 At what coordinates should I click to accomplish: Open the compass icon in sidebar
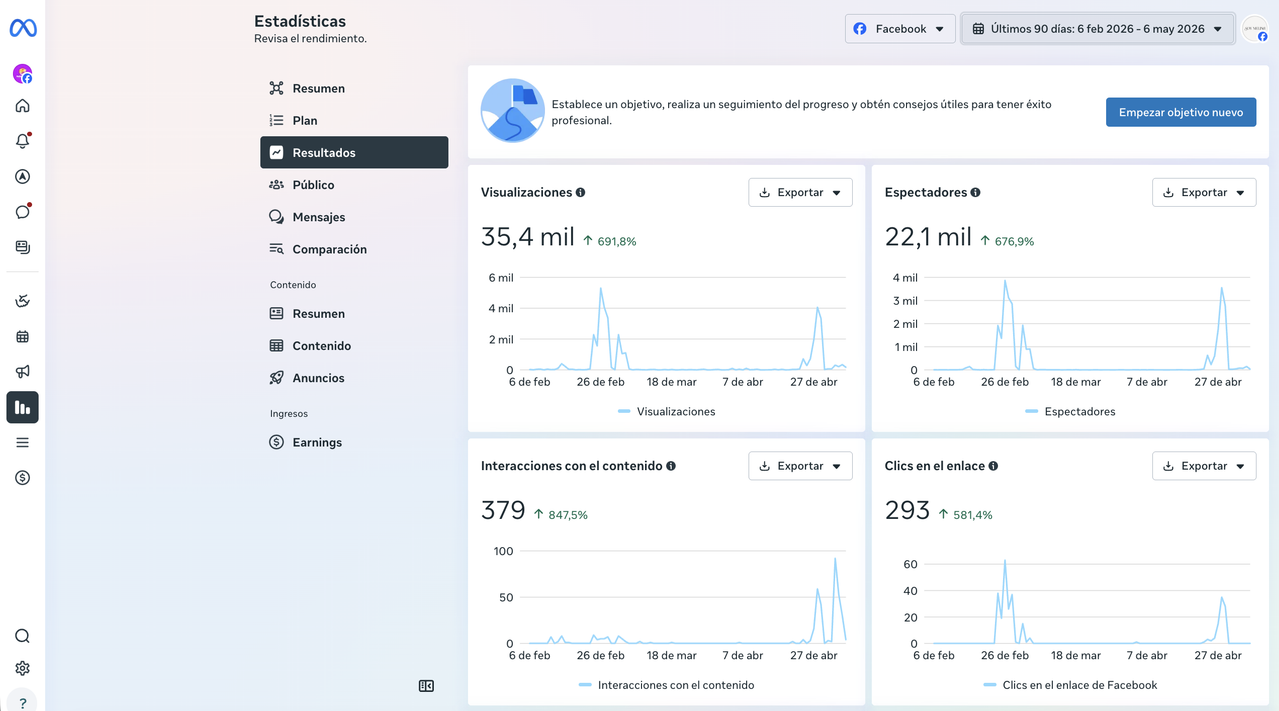[x=22, y=177]
